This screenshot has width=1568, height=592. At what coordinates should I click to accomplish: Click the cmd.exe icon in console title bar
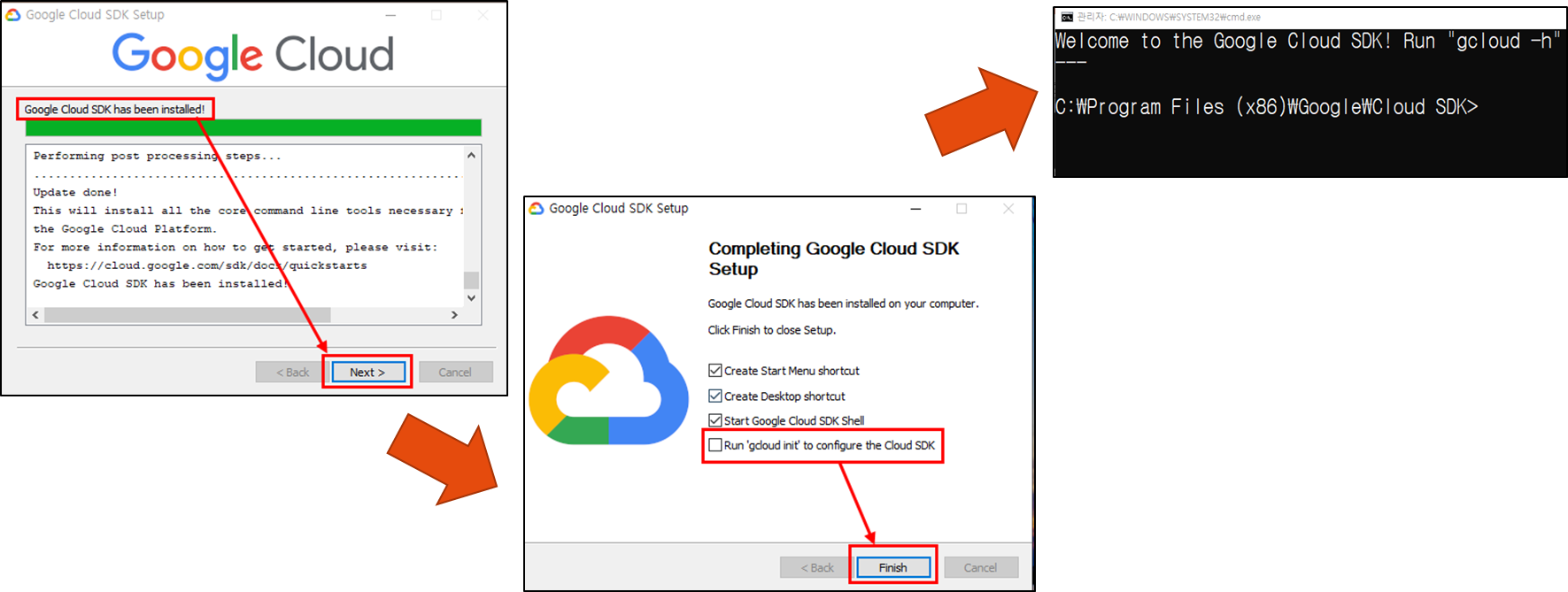click(x=1067, y=17)
